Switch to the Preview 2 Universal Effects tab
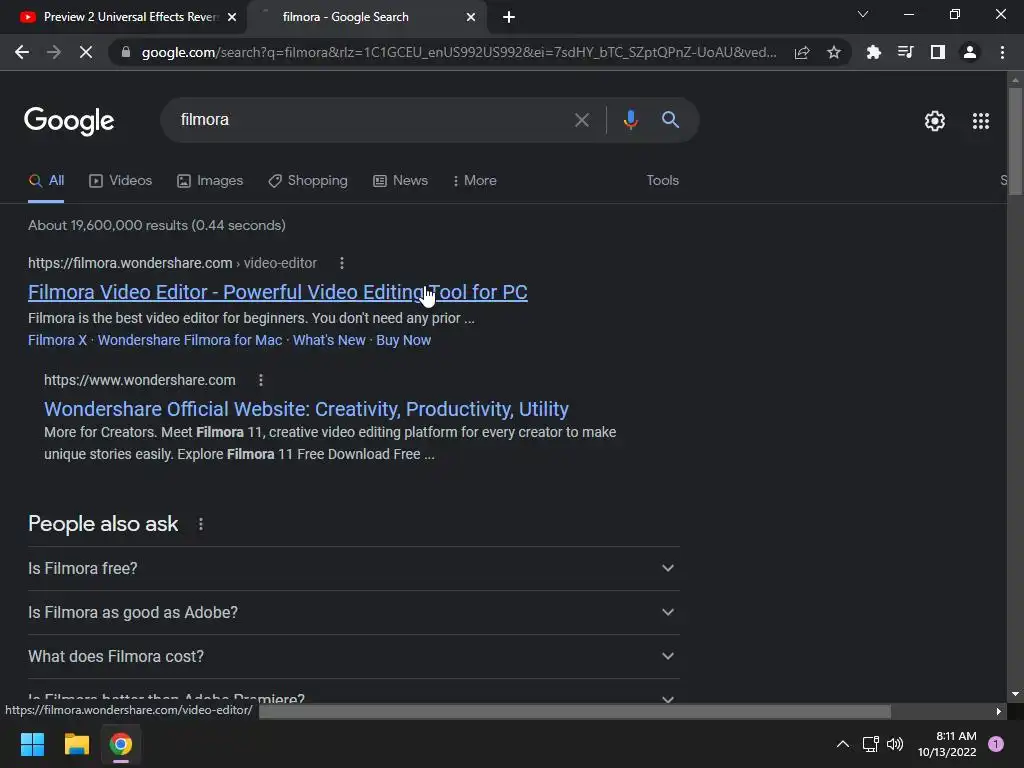 click(x=123, y=17)
